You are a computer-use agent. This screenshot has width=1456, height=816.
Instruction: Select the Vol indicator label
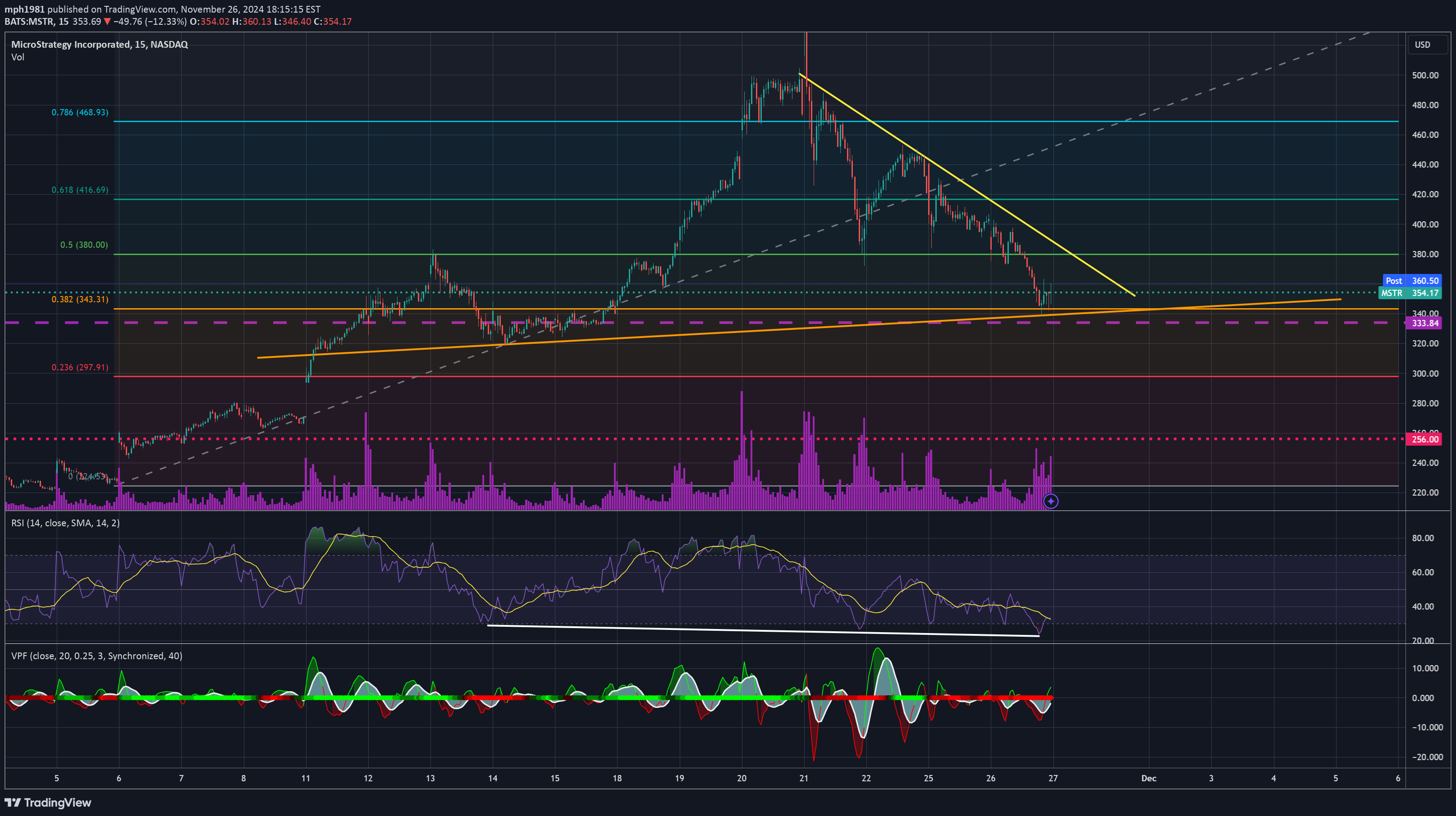pyautogui.click(x=18, y=57)
